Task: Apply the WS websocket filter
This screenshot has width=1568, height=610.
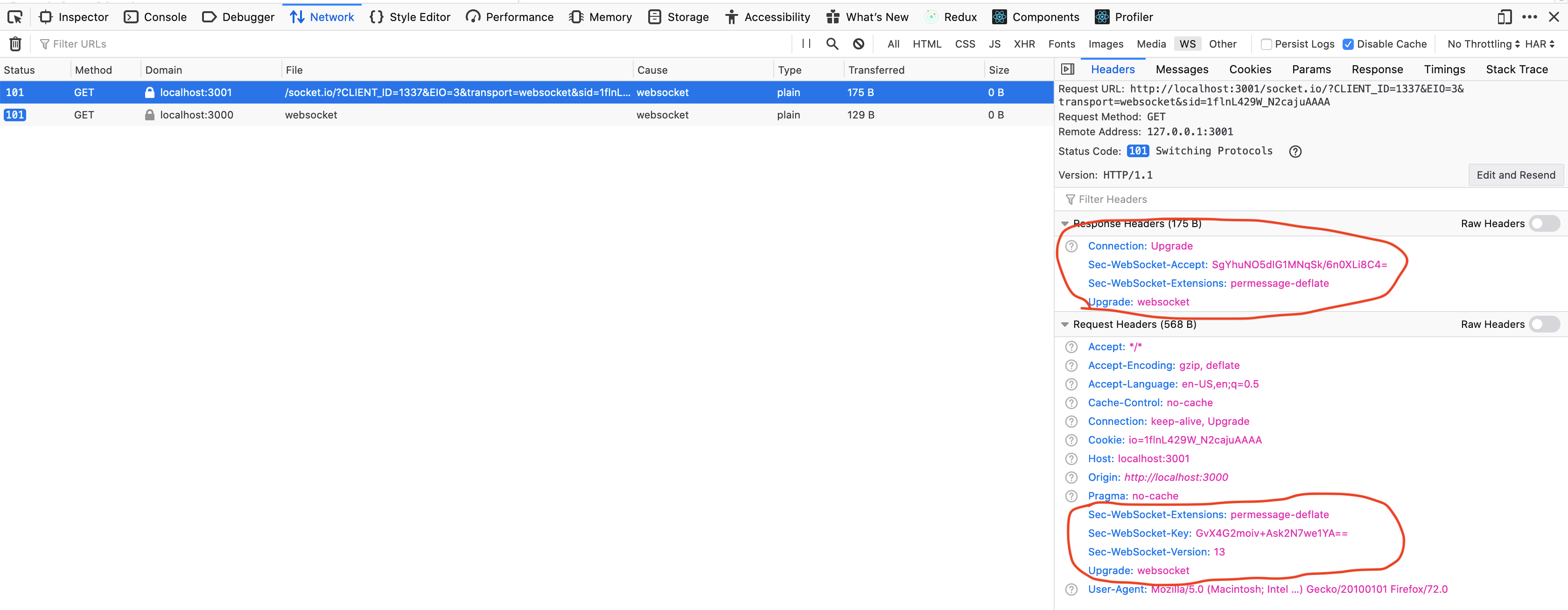Action: [1187, 43]
